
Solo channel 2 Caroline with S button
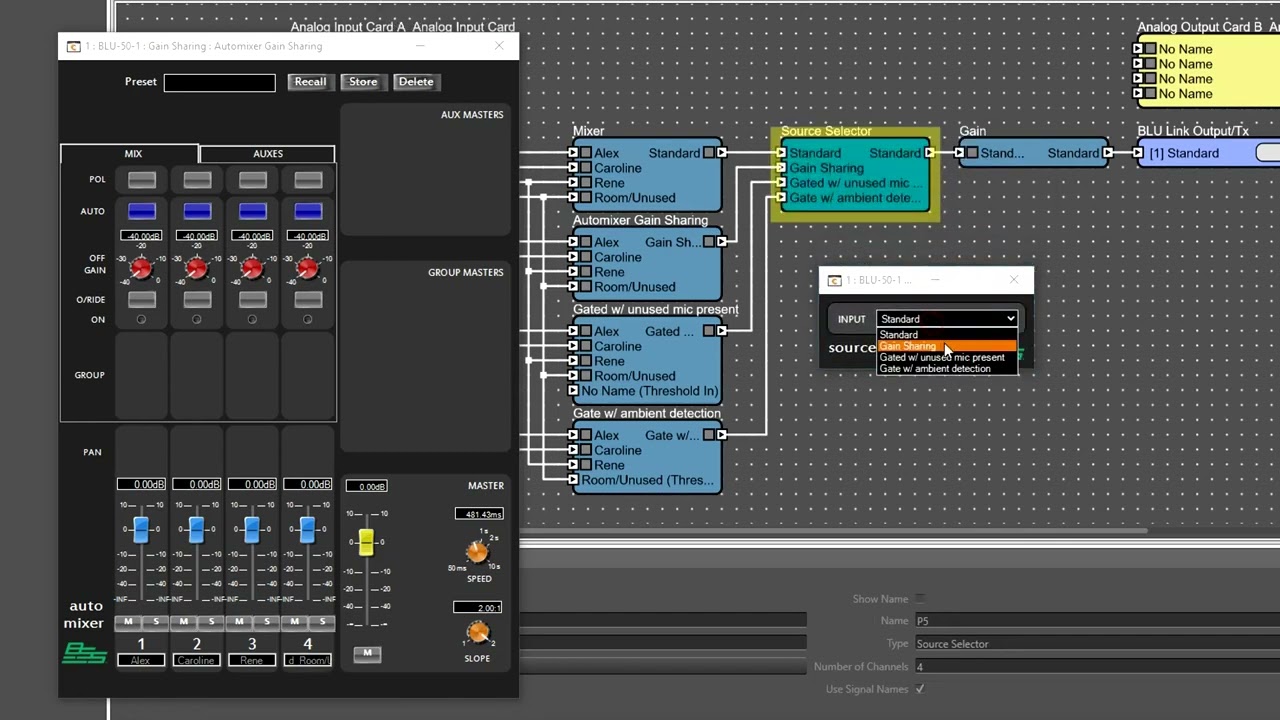tap(211, 622)
